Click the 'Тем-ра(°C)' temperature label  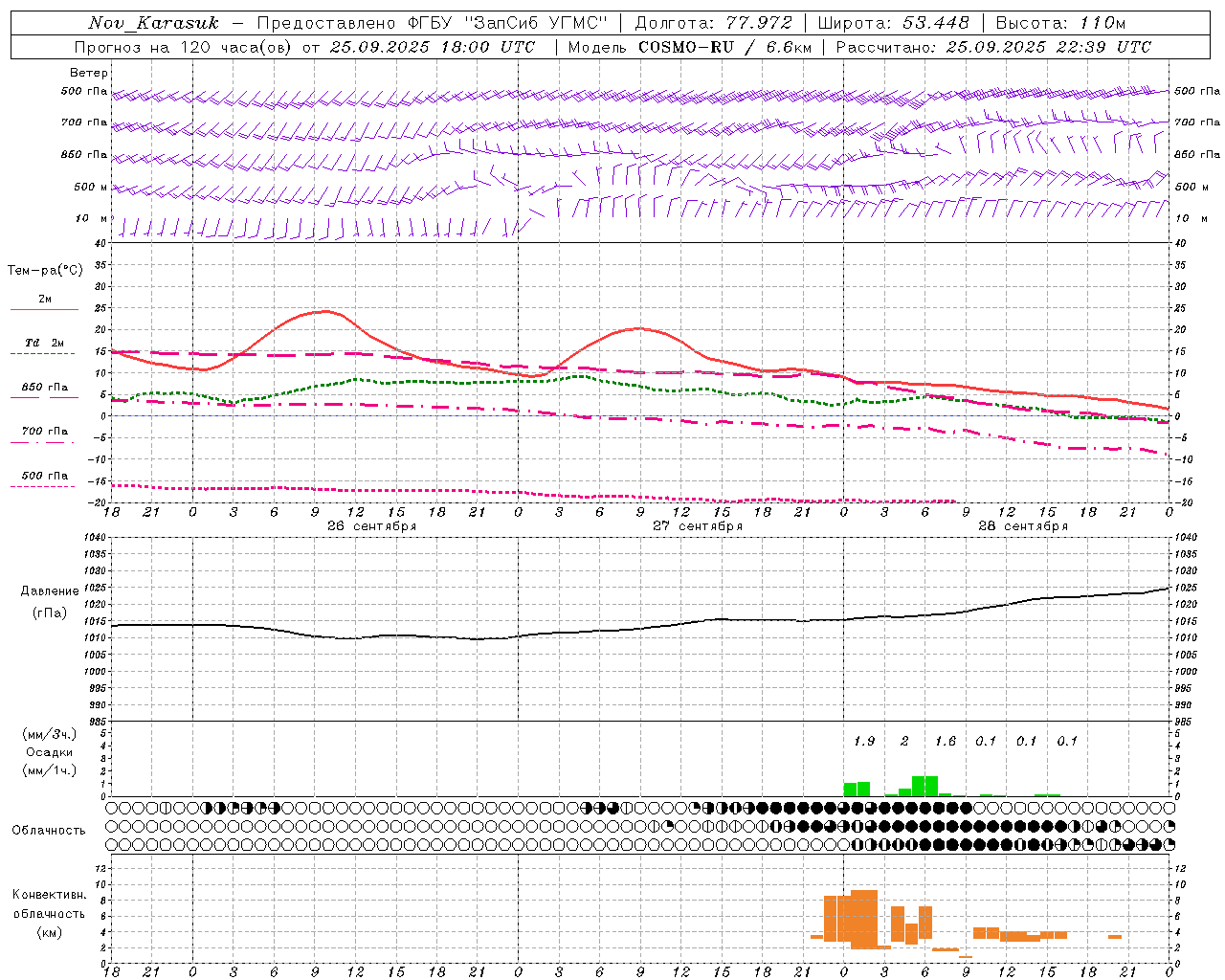[45, 271]
